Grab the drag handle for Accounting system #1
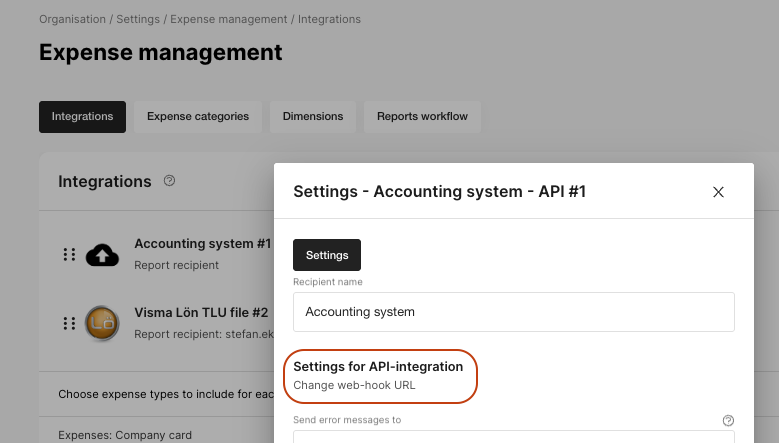 click(x=70, y=255)
